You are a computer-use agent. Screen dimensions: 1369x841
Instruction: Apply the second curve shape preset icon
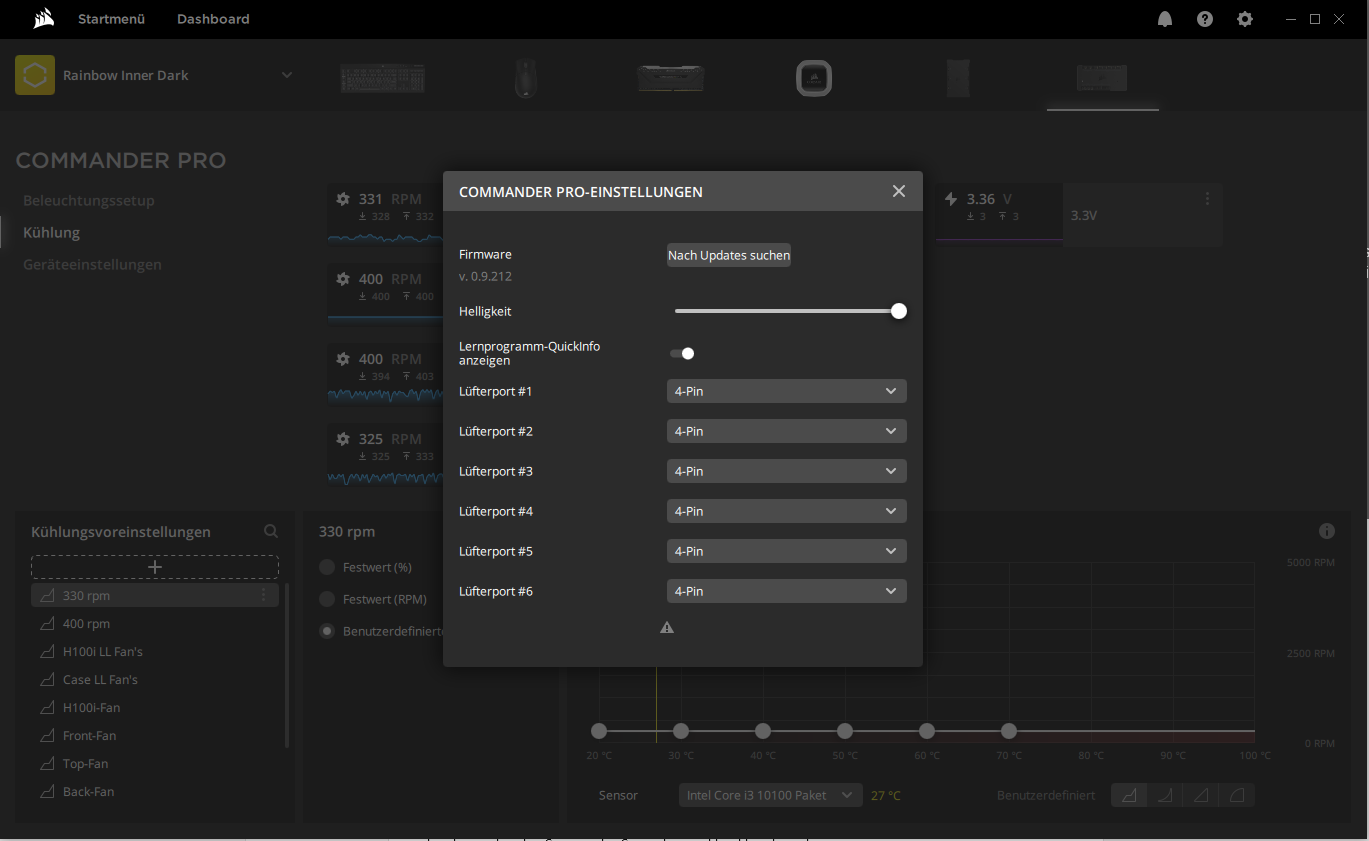click(1165, 795)
